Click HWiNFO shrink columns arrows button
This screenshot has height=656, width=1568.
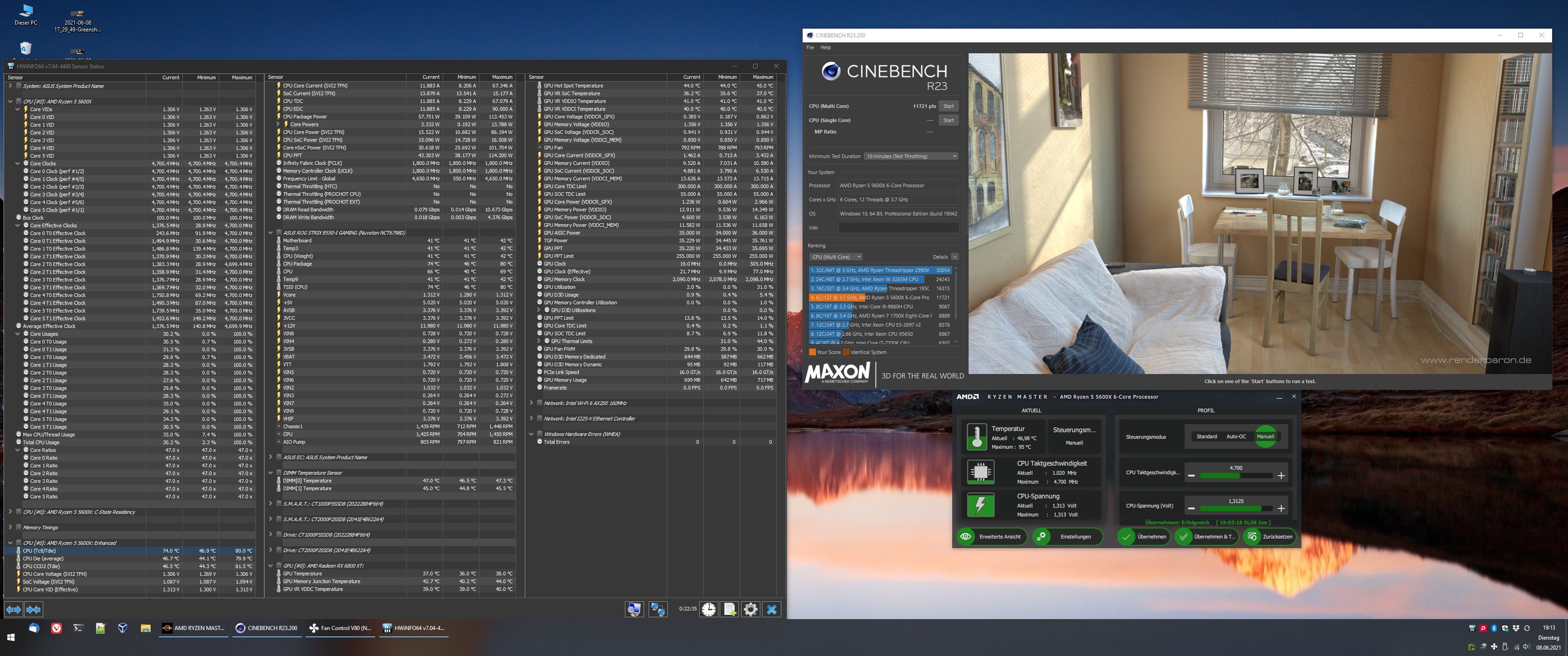click(x=33, y=609)
